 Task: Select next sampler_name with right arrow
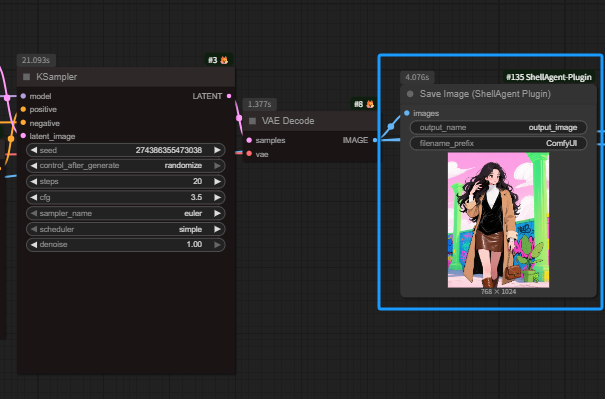click(x=218, y=214)
